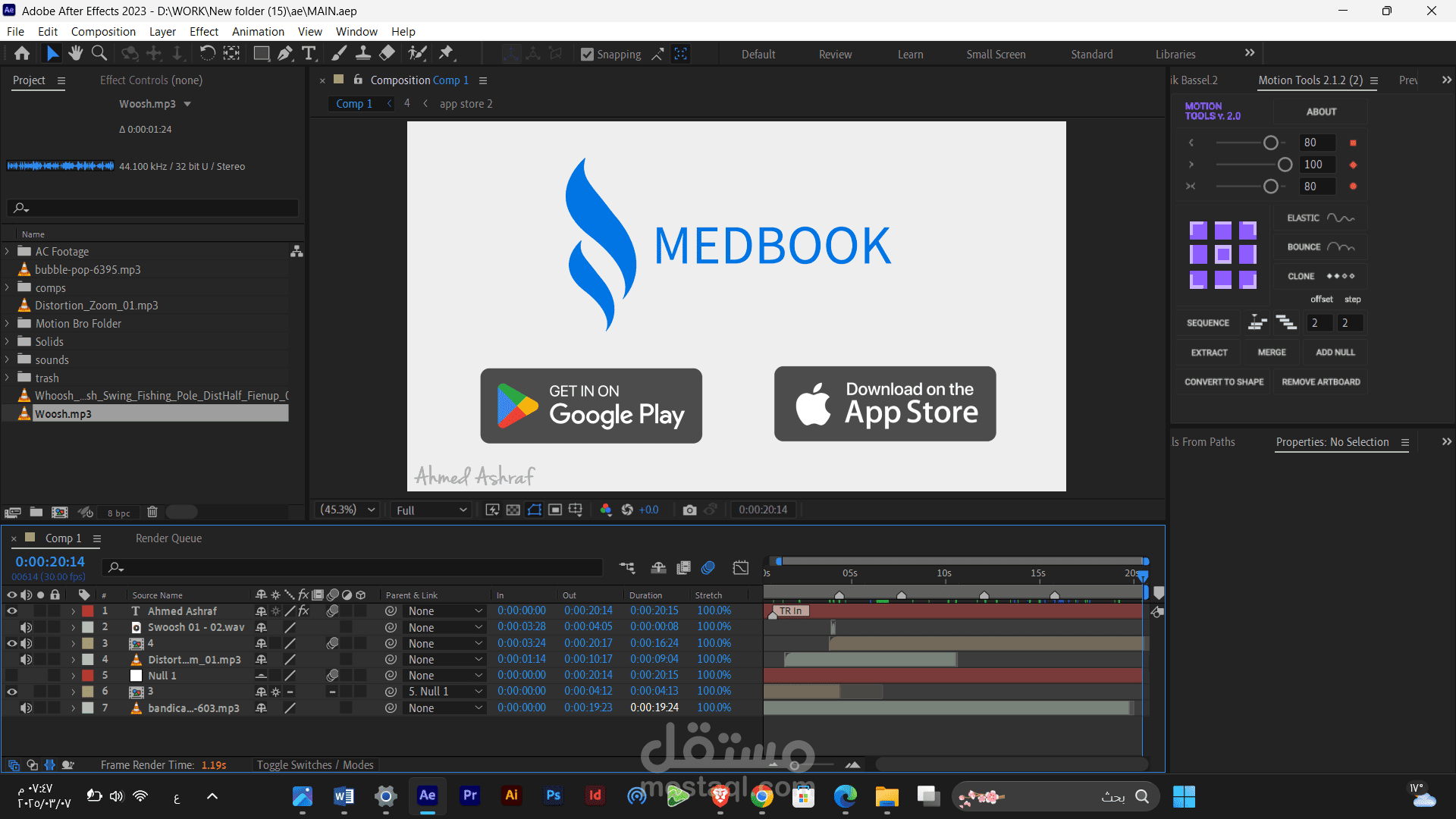Open the Animation menu
Image resolution: width=1456 pixels, height=819 pixels.
tap(258, 32)
